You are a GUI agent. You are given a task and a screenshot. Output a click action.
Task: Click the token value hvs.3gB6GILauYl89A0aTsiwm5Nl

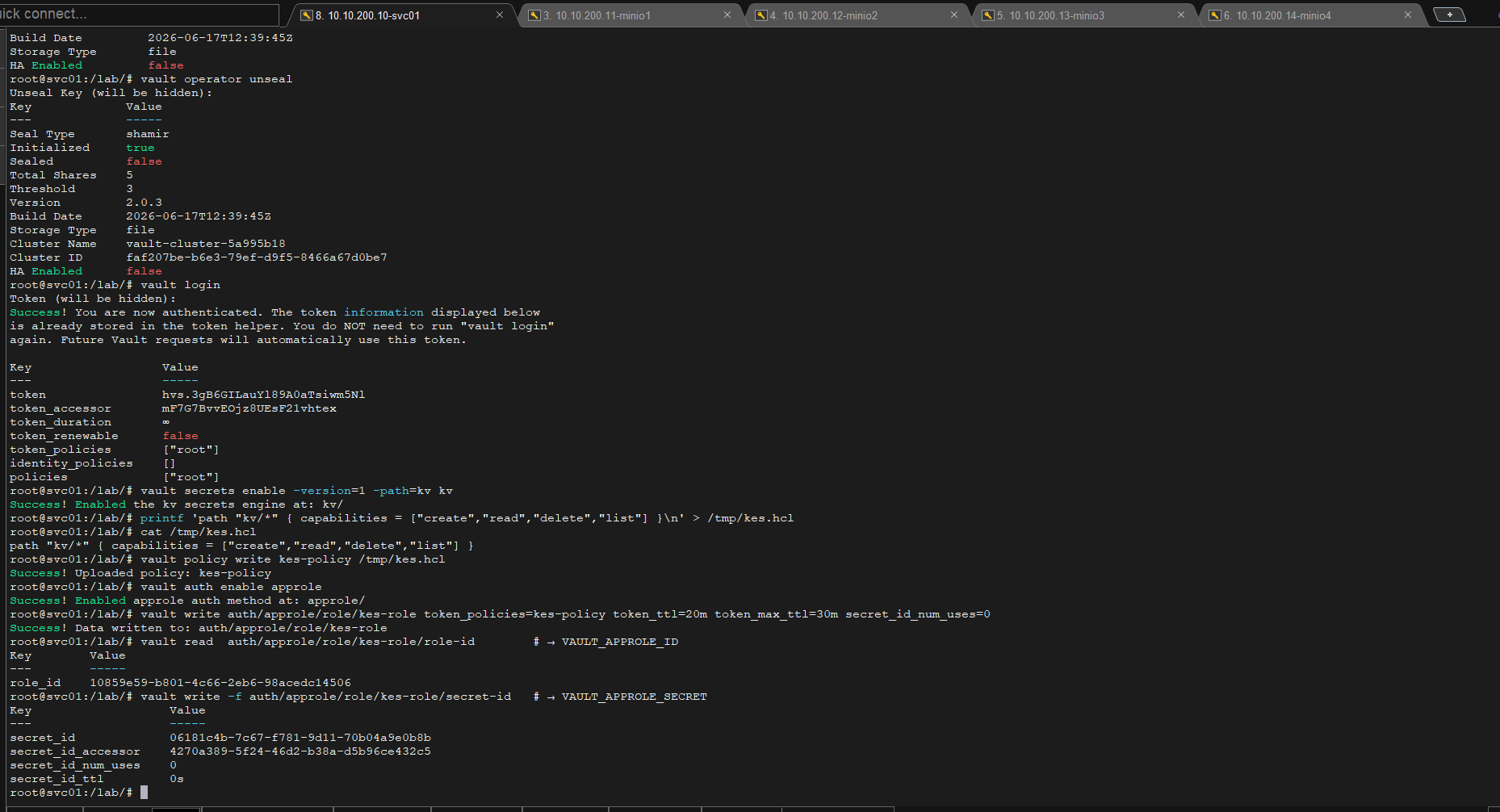tap(263, 395)
